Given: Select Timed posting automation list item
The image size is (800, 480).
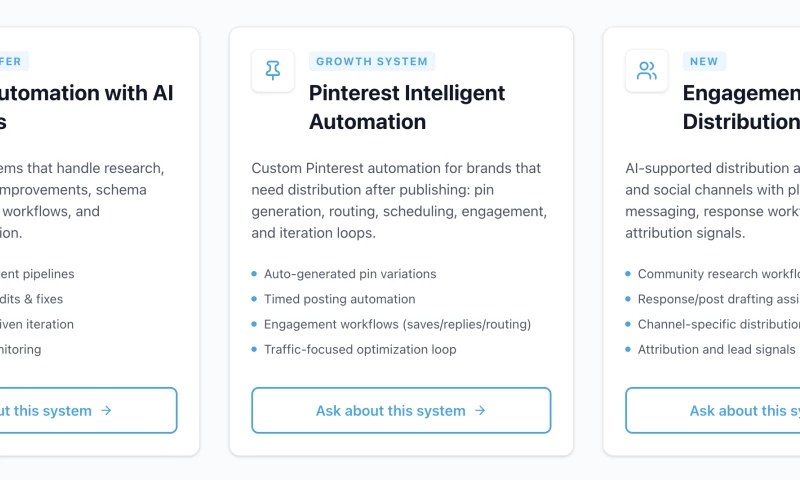Looking at the screenshot, I should [340, 299].
